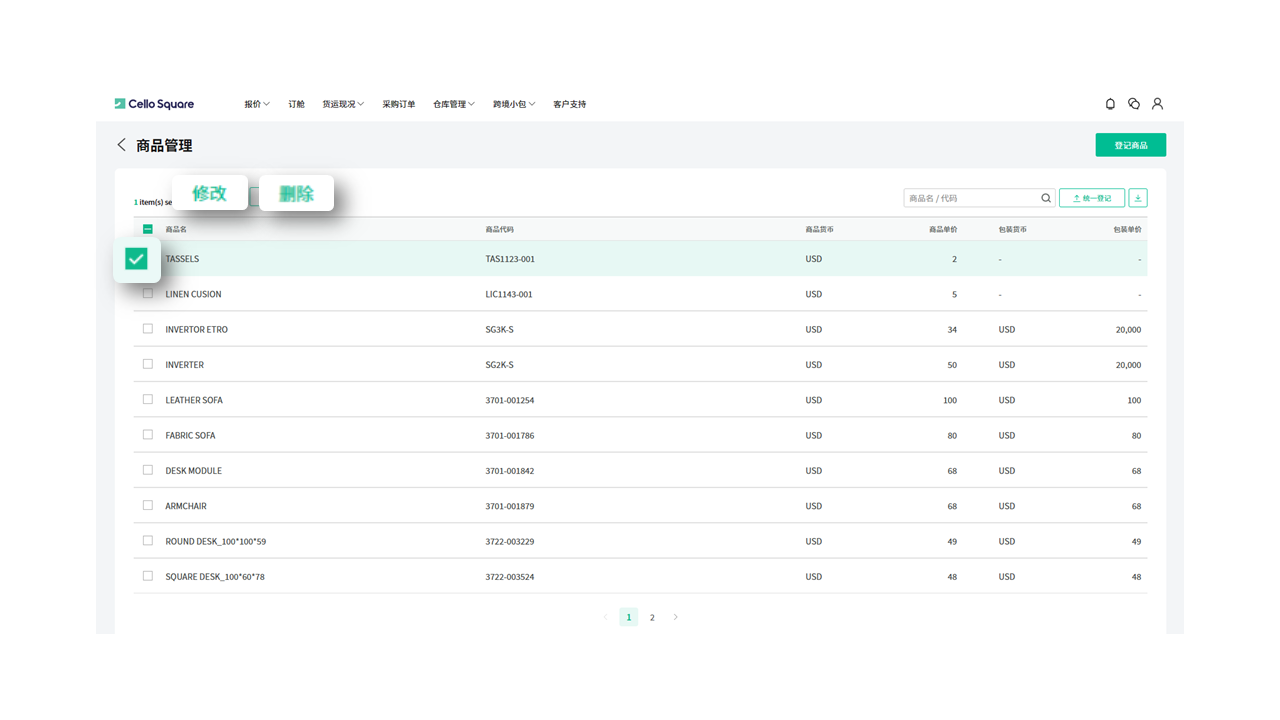Expand the 货运现况 dropdown menu

point(343,104)
